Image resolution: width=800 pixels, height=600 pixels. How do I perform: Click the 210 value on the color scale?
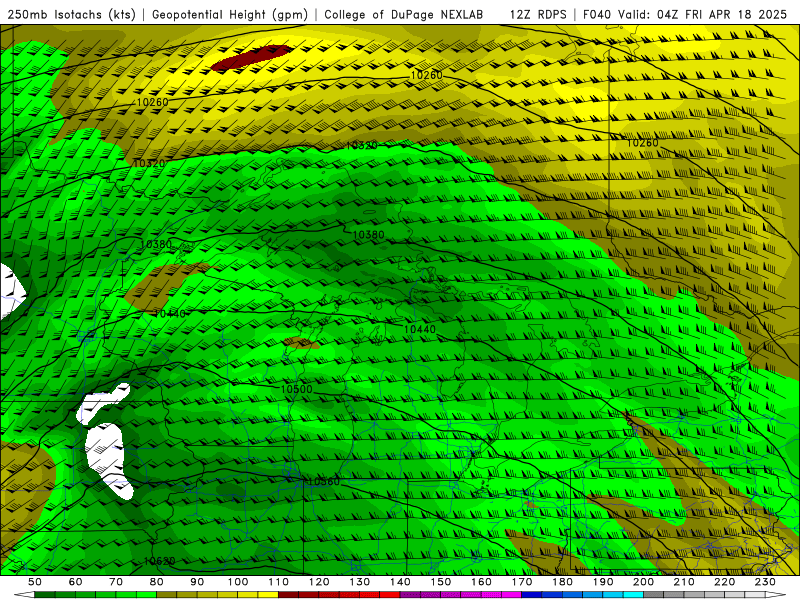point(684,582)
